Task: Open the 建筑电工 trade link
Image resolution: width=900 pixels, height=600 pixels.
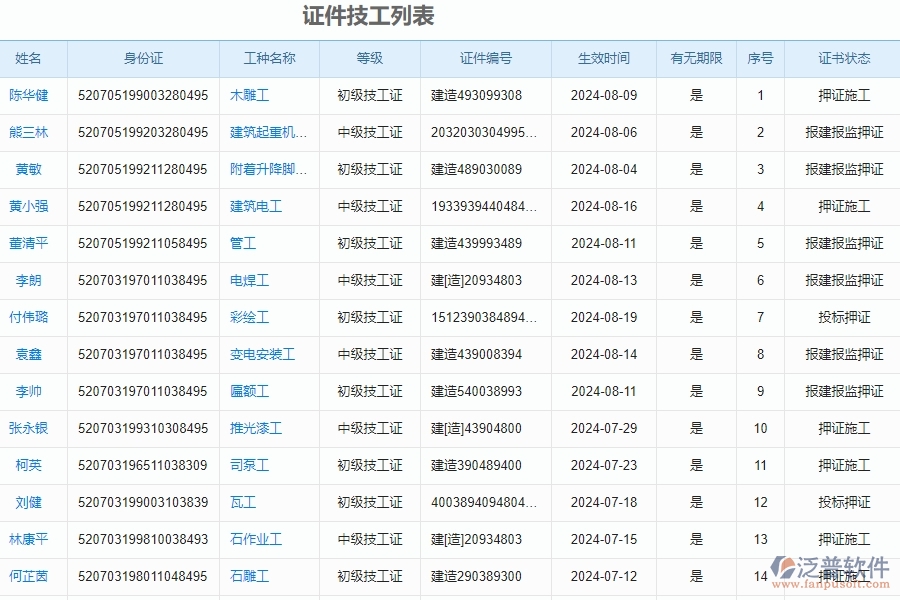Action: (257, 206)
